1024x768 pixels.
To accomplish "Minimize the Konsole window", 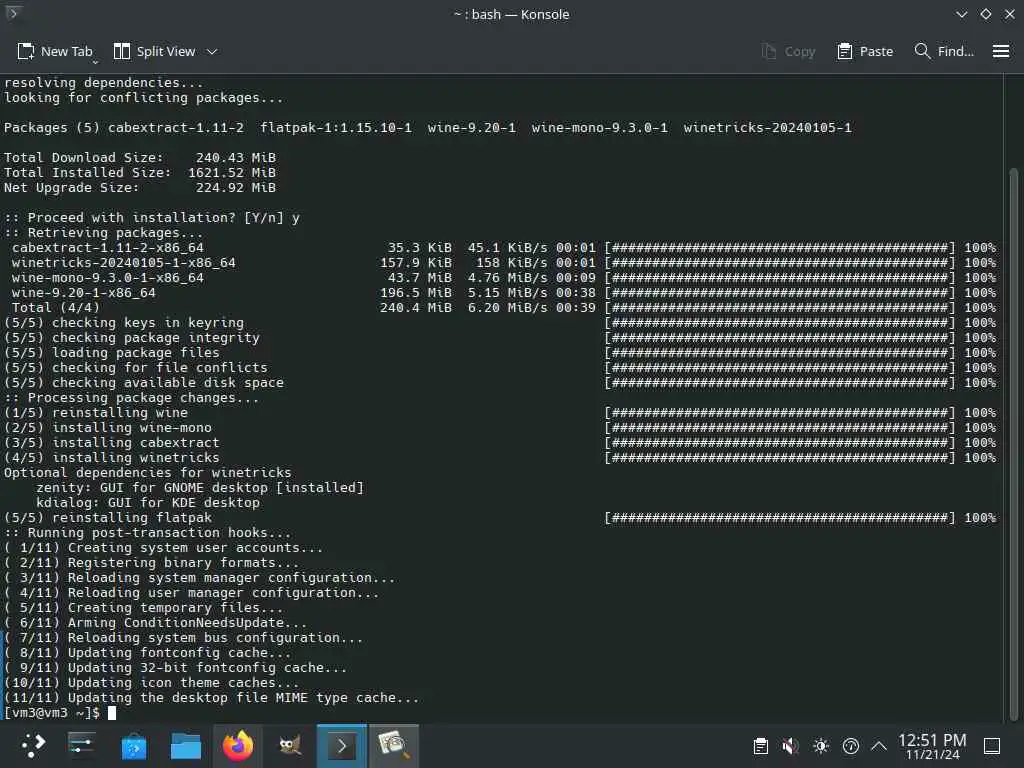I will 961,14.
